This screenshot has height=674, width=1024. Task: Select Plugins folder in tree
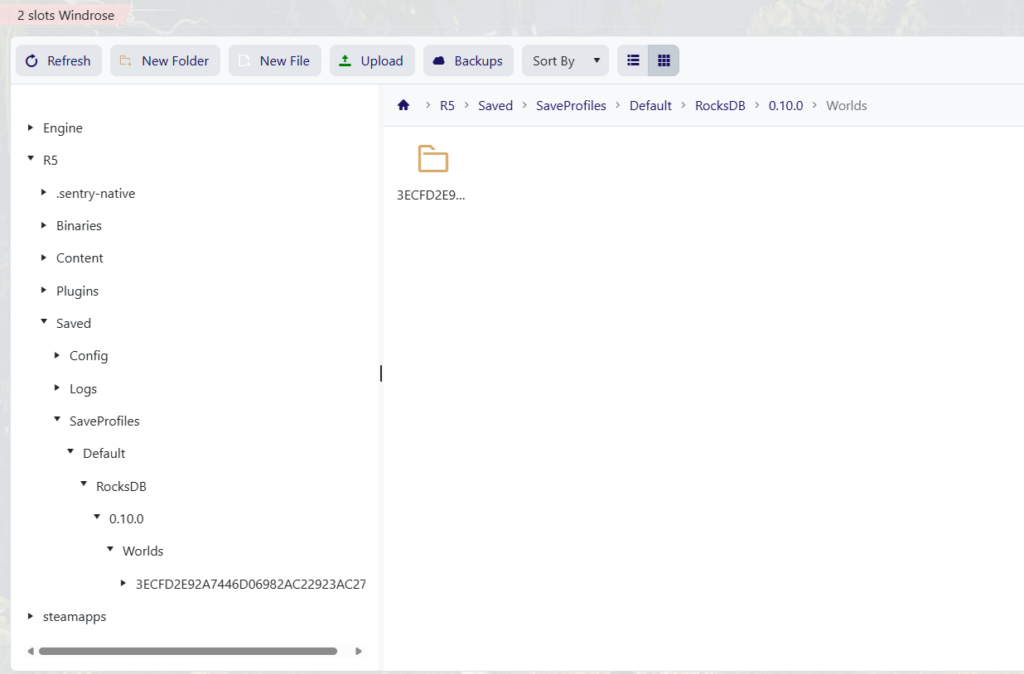[x=77, y=291]
